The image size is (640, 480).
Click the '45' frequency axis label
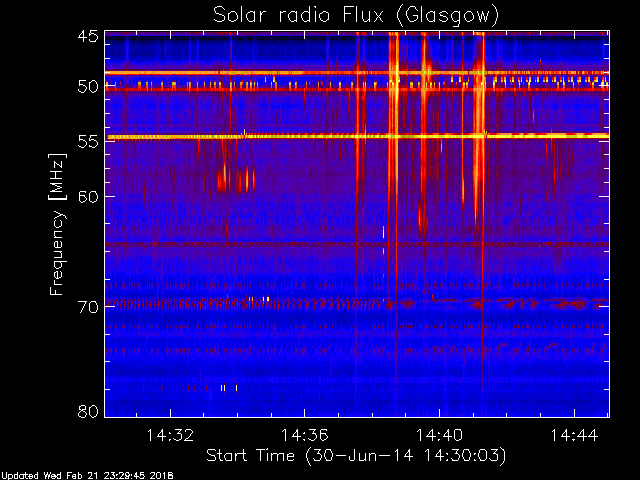[88, 37]
